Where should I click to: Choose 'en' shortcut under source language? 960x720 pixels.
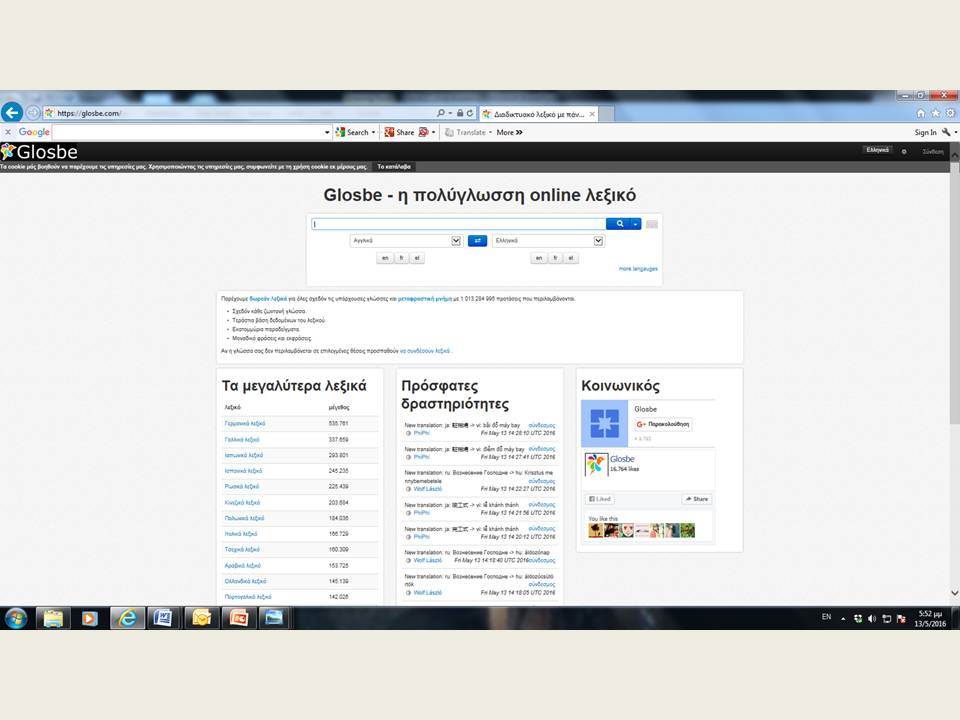[385, 258]
